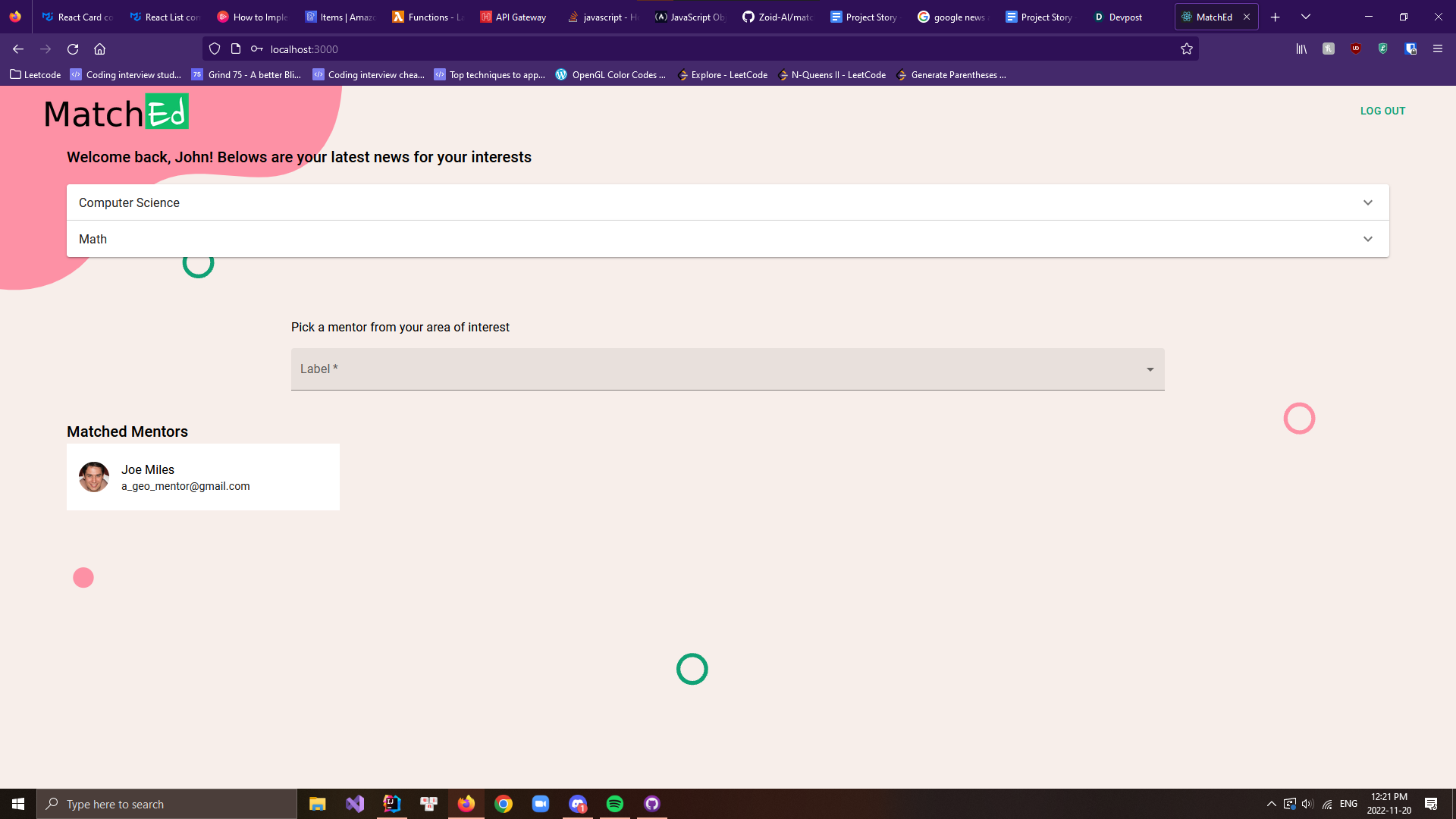List all tabs dropdown arrow
This screenshot has height=819, width=1456.
coord(1306,17)
